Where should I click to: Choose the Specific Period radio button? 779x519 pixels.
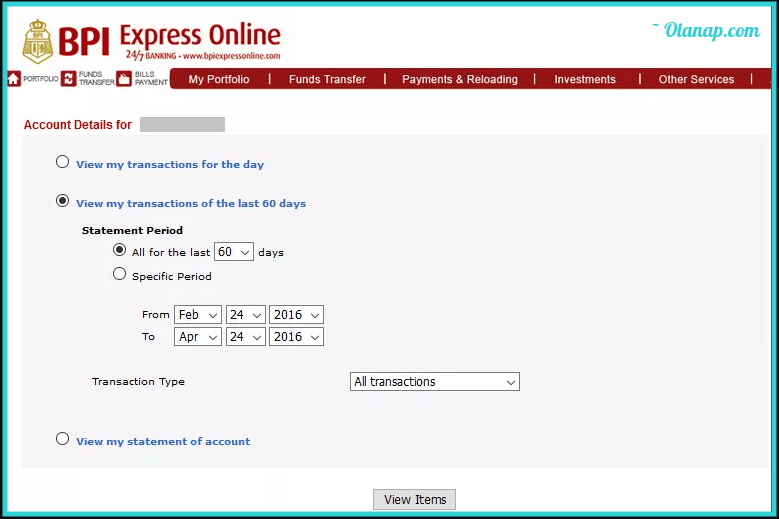point(119,274)
